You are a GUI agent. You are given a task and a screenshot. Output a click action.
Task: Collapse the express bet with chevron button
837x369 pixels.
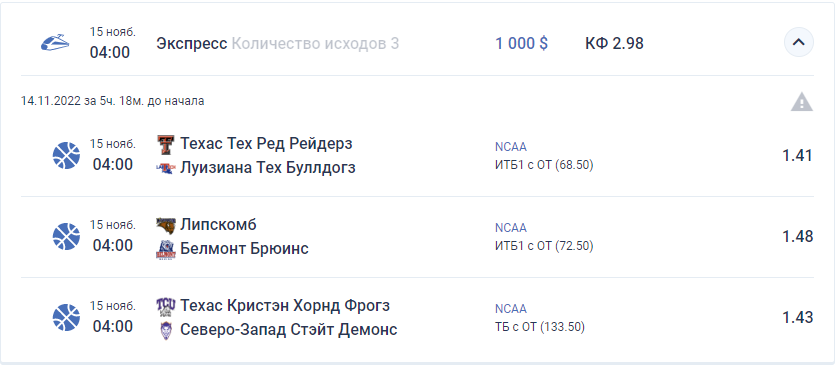(799, 42)
